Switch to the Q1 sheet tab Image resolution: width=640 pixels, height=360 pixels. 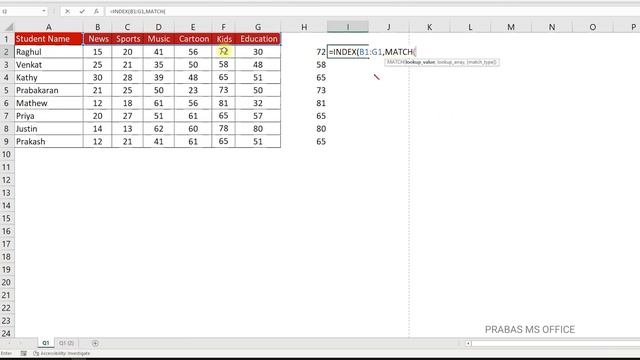(x=46, y=343)
